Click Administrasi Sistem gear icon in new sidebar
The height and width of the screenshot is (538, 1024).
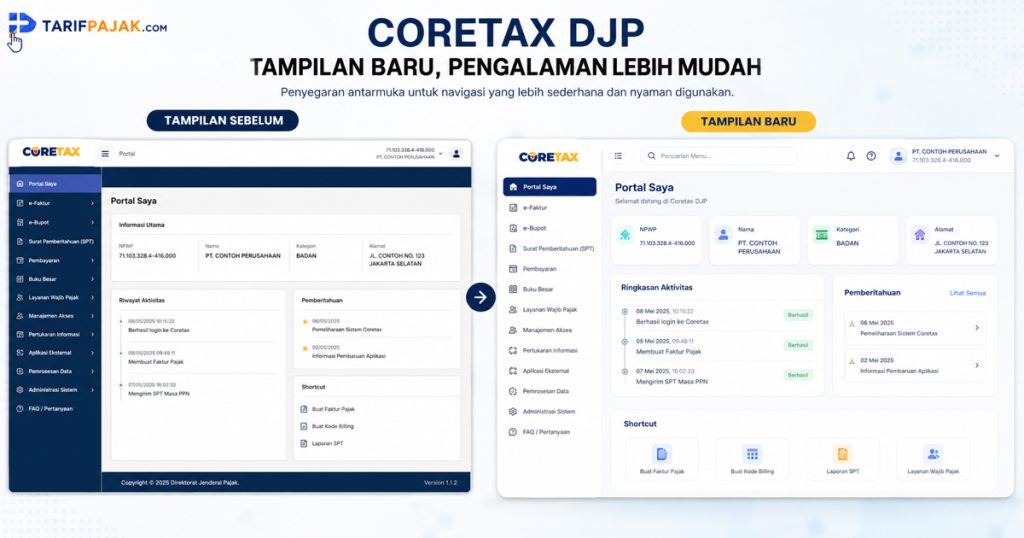(513, 412)
